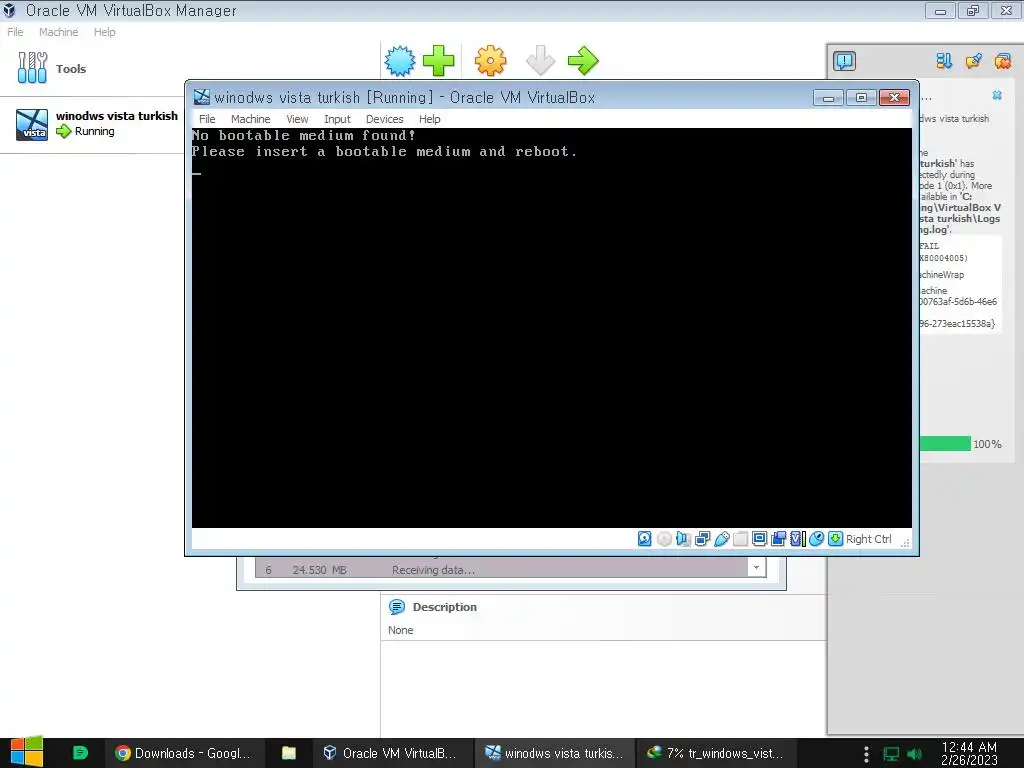The width and height of the screenshot is (1024, 768).
Task: Switch to the Chrome Downloads taskbar window
Action: tap(184, 753)
